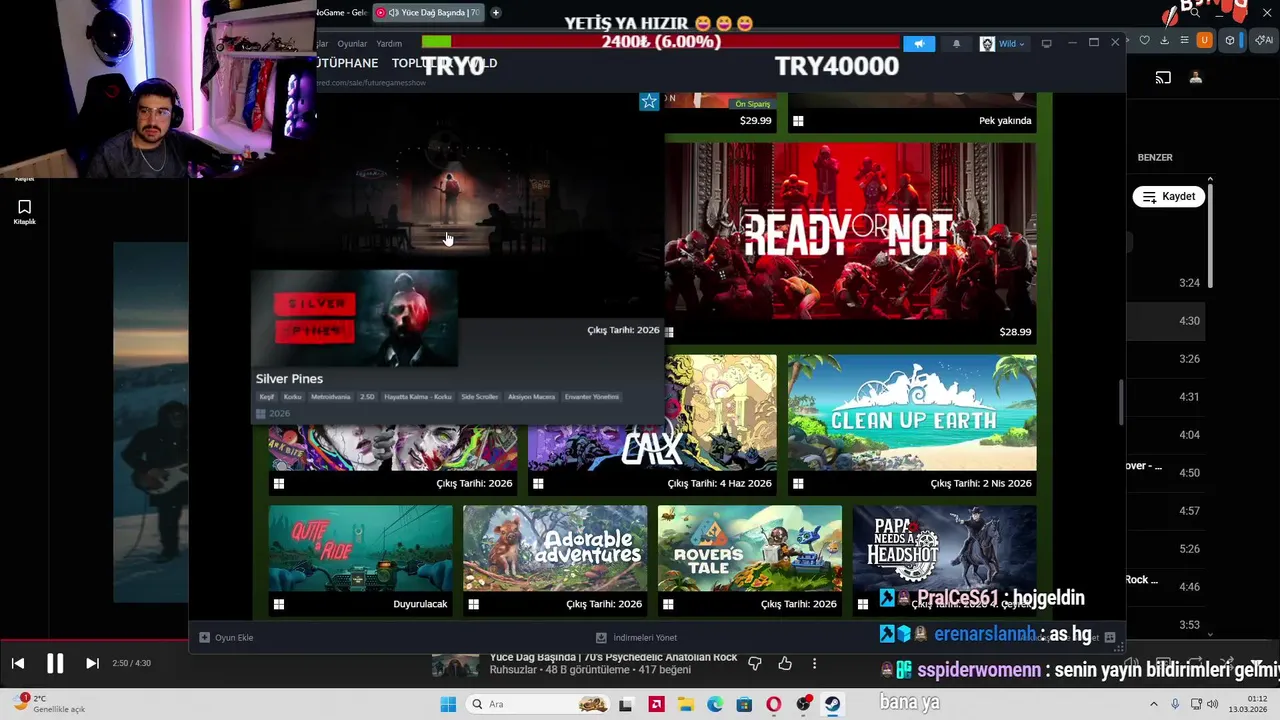Toggle like on the playing song
Screen dimensions: 1280x720
pyautogui.click(x=785, y=663)
